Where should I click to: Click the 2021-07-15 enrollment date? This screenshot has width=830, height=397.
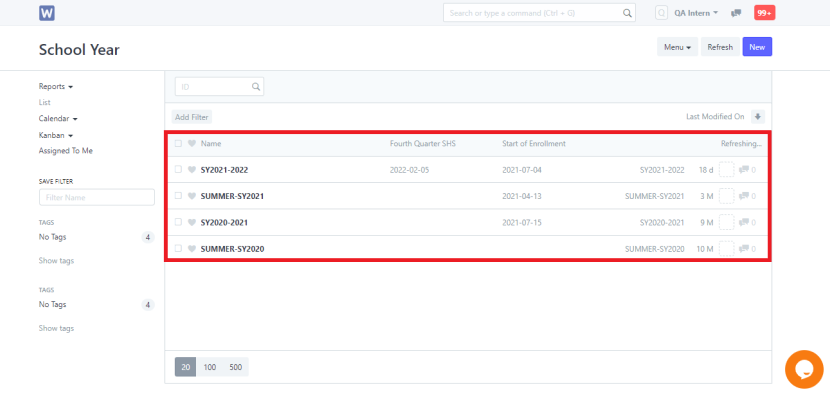[x=521, y=222]
